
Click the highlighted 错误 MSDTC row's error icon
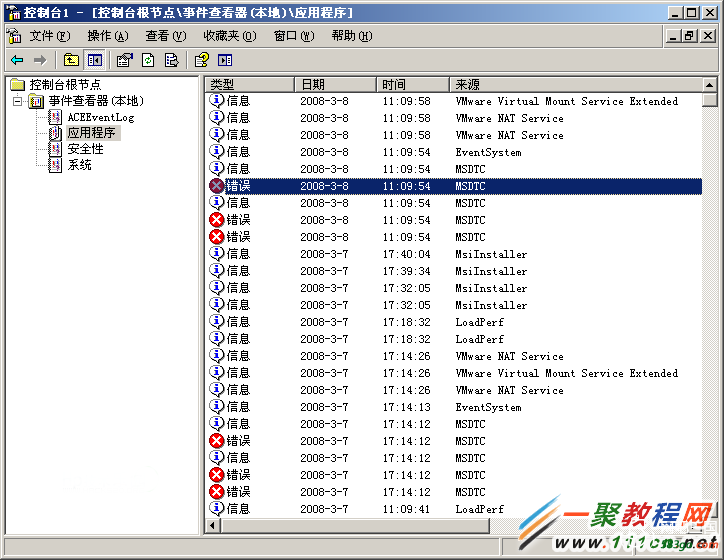[x=216, y=186]
